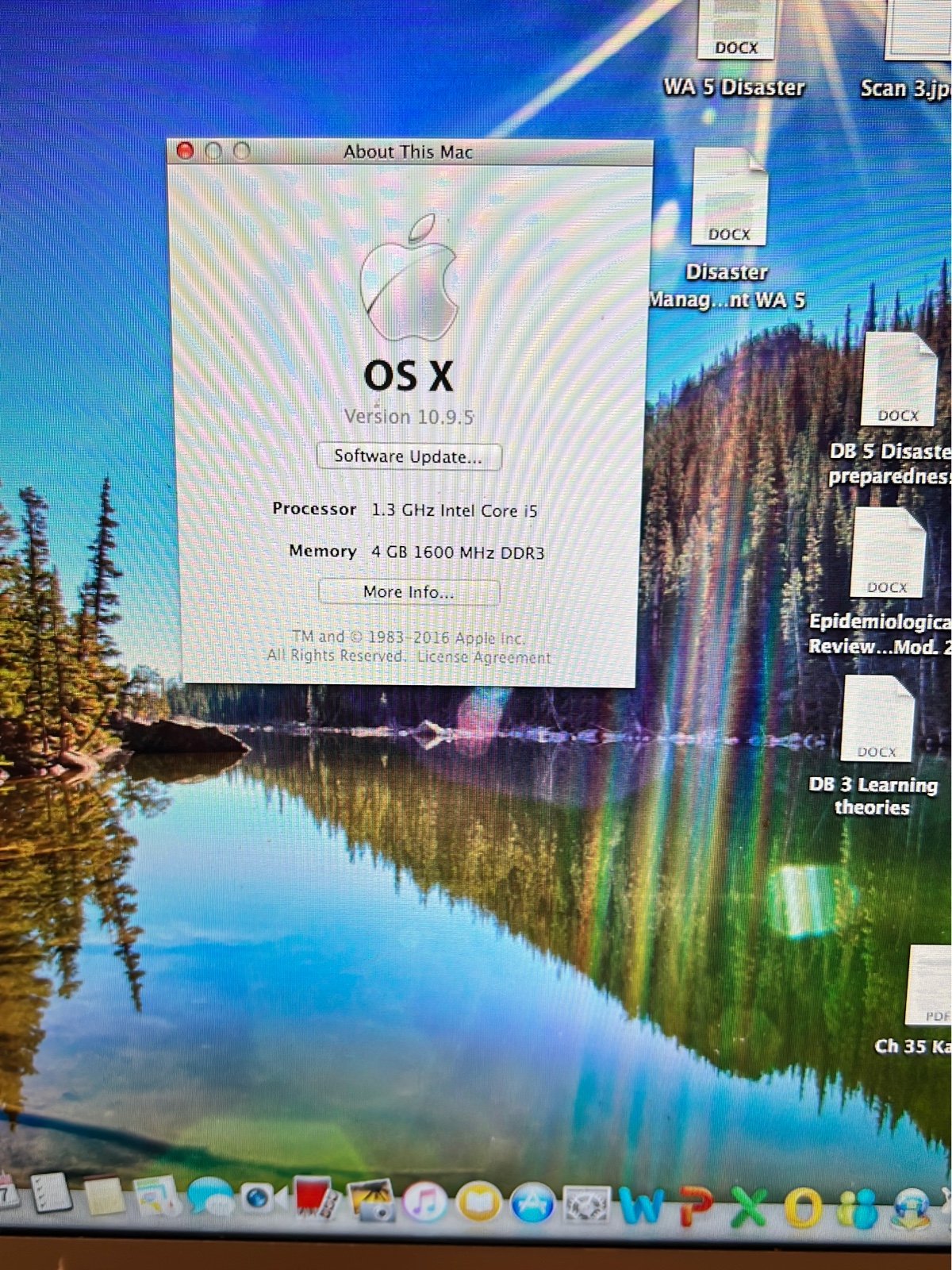The width and height of the screenshot is (952, 1270).
Task: Open the App Store from the Dock
Action: click(532, 1205)
